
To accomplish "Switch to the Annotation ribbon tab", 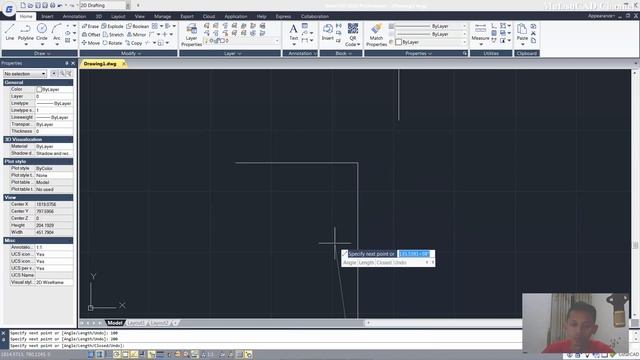I will click(x=74, y=16).
